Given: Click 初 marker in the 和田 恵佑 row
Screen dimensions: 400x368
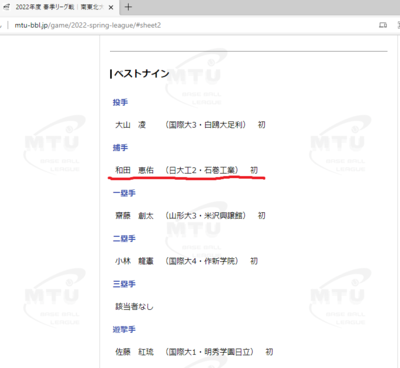Looking at the screenshot, I should pos(254,170).
